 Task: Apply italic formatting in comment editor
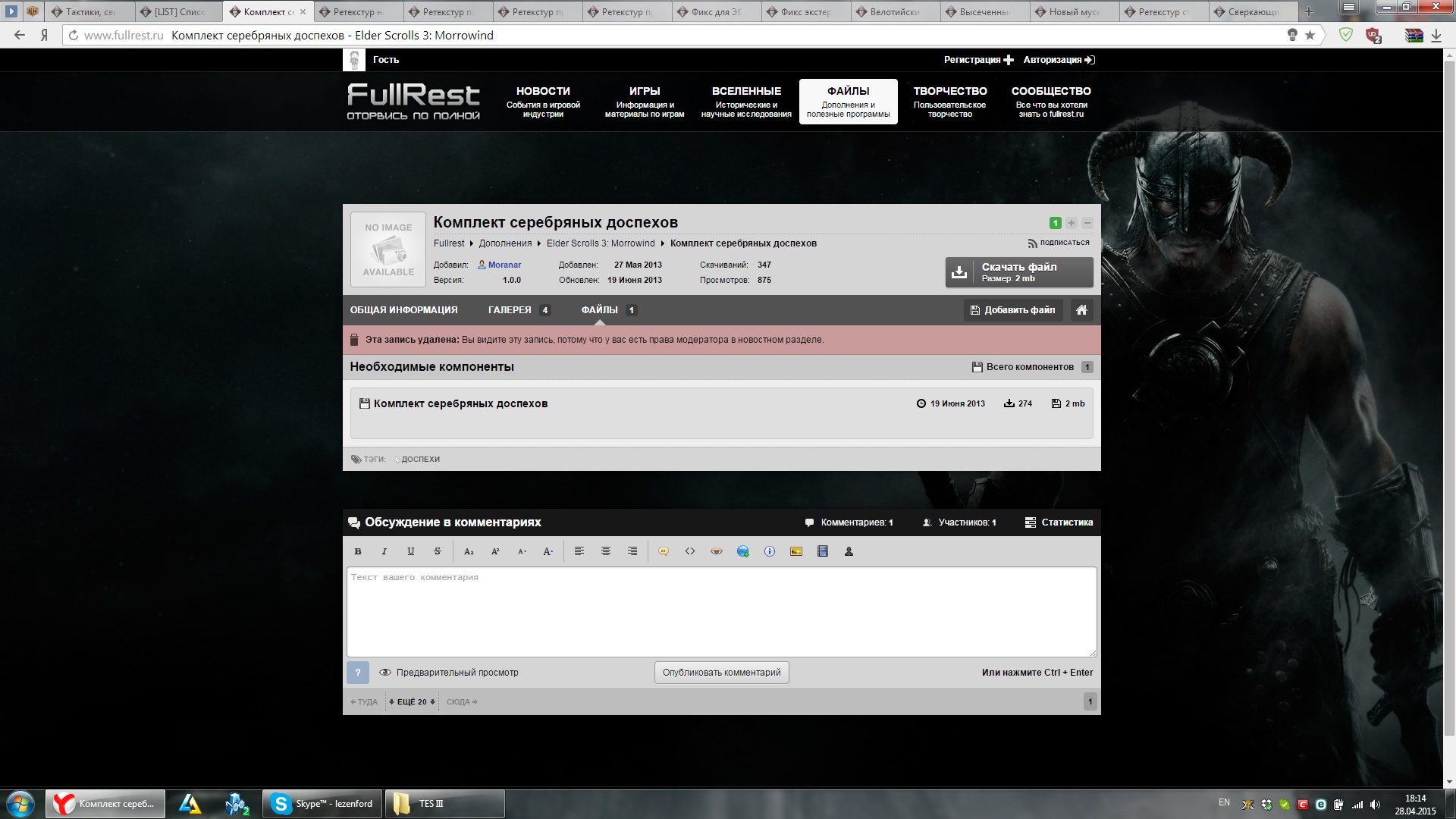[384, 551]
